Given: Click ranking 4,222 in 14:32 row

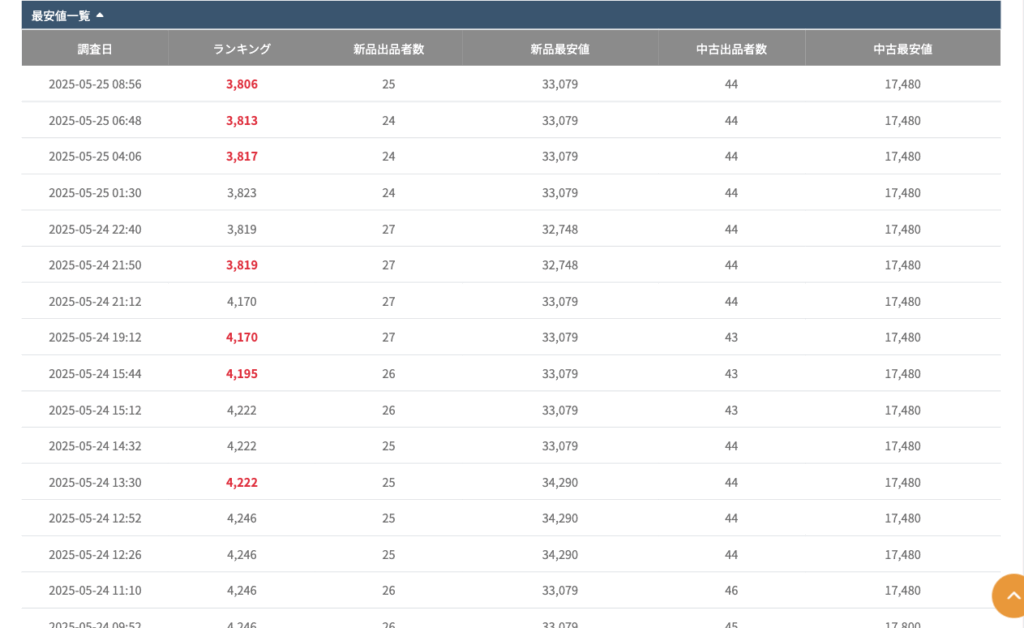Looking at the screenshot, I should 242,447.
